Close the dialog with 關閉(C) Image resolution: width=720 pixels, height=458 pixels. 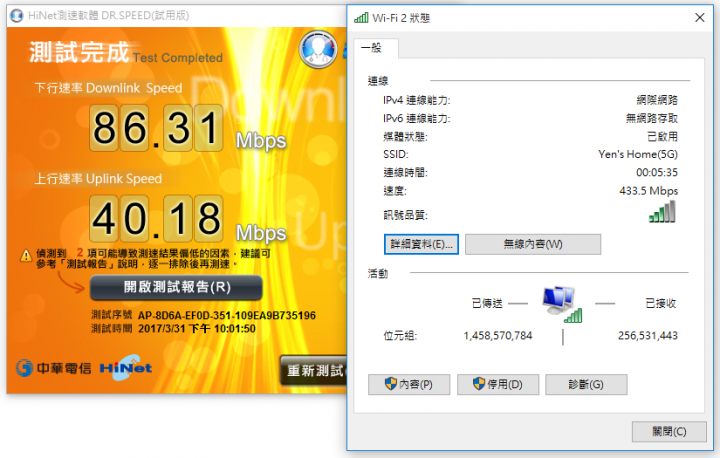[x=669, y=432]
